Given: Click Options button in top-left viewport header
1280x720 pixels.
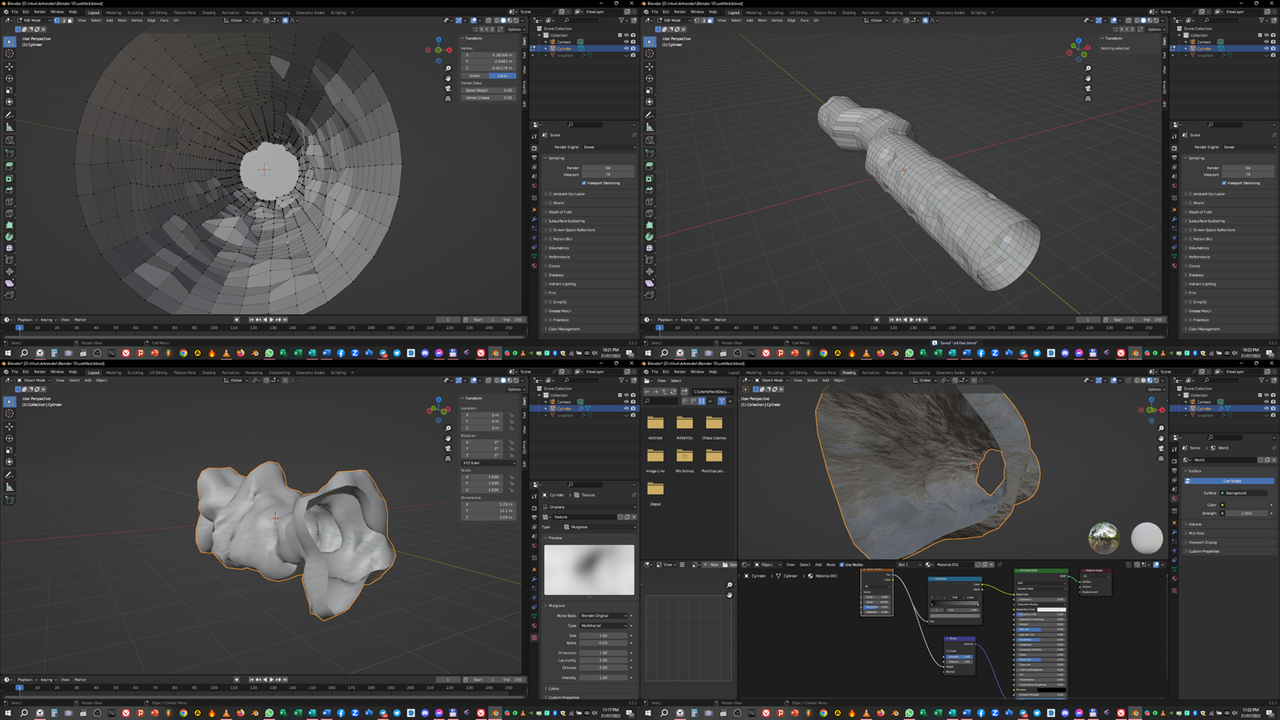Looking at the screenshot, I should point(514,29).
